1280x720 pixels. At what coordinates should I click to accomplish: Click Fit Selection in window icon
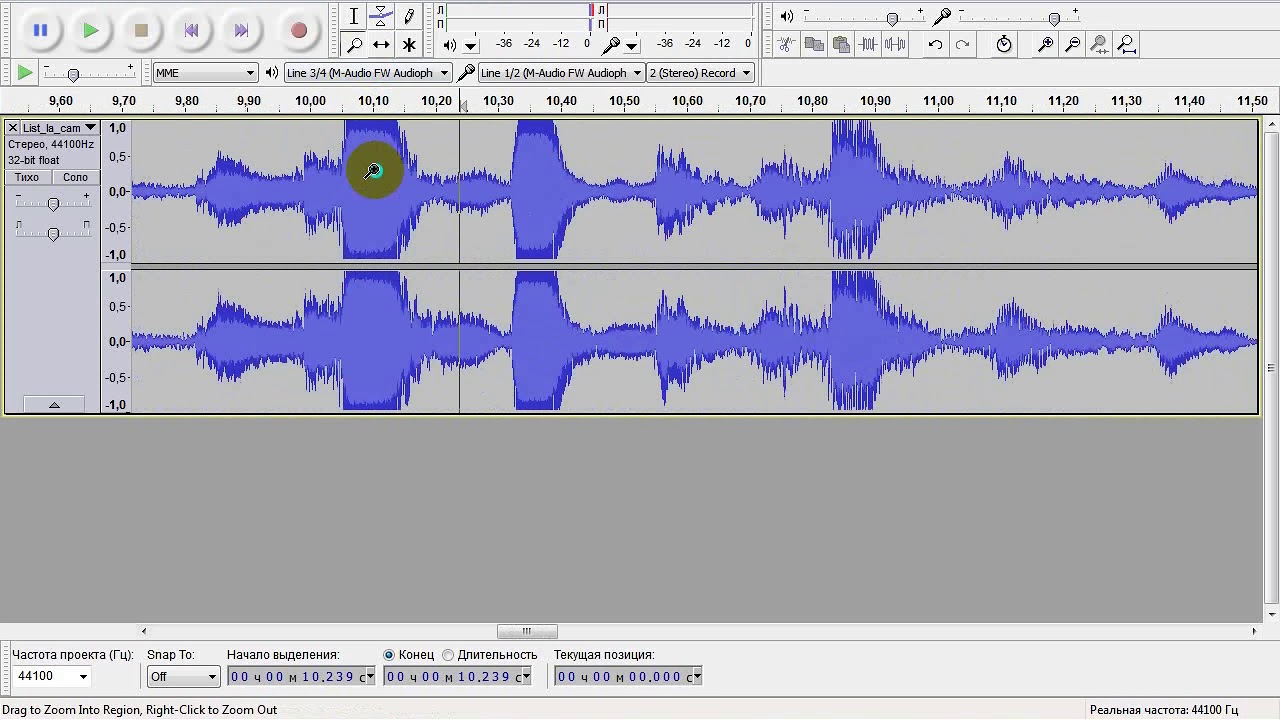(x=1099, y=44)
